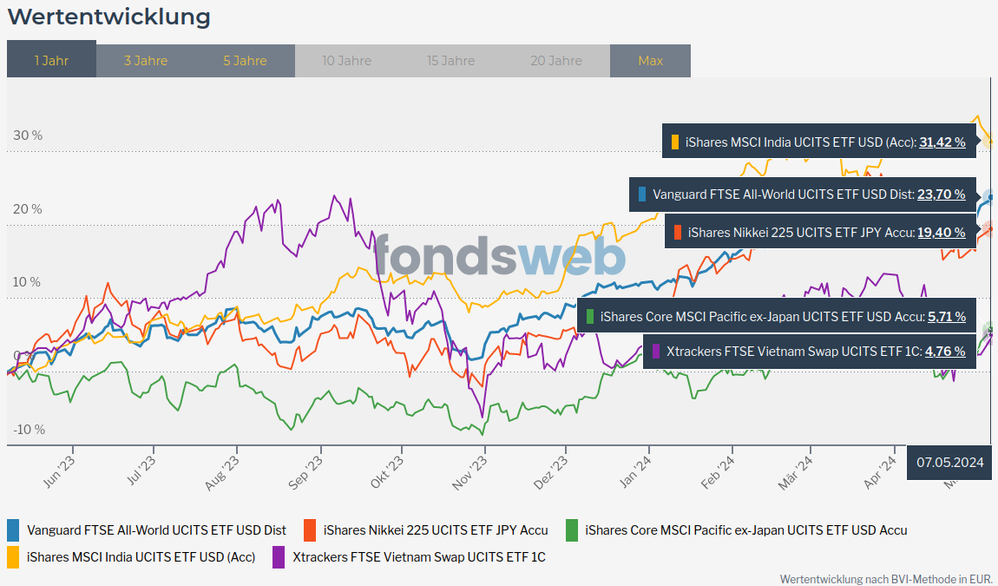Toggle iShares Nikkei 225 series in legend
This screenshot has width=998, height=586.
click(x=436, y=530)
